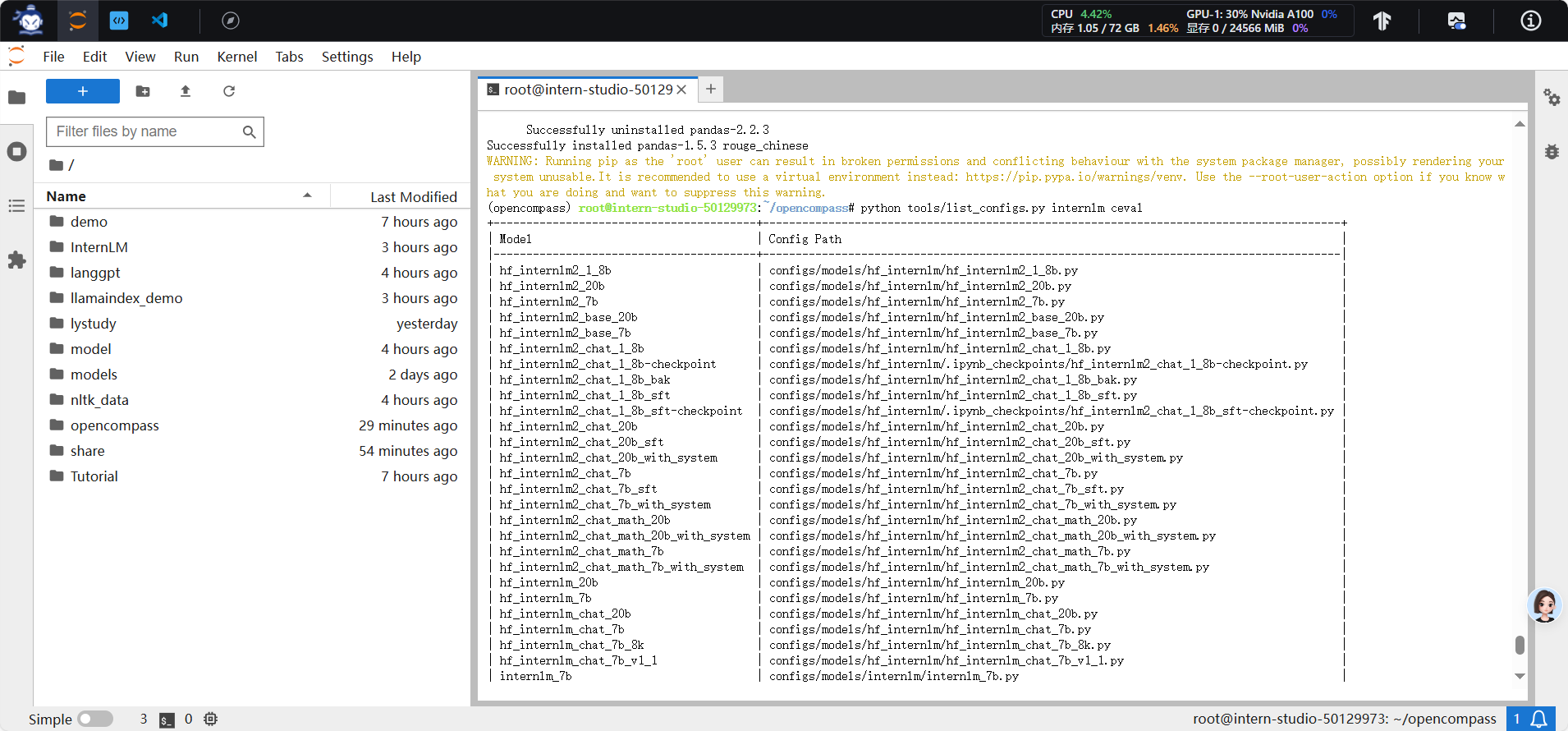The height and width of the screenshot is (731, 1568).
Task: Select the lystudy folder
Action: [252, 324]
